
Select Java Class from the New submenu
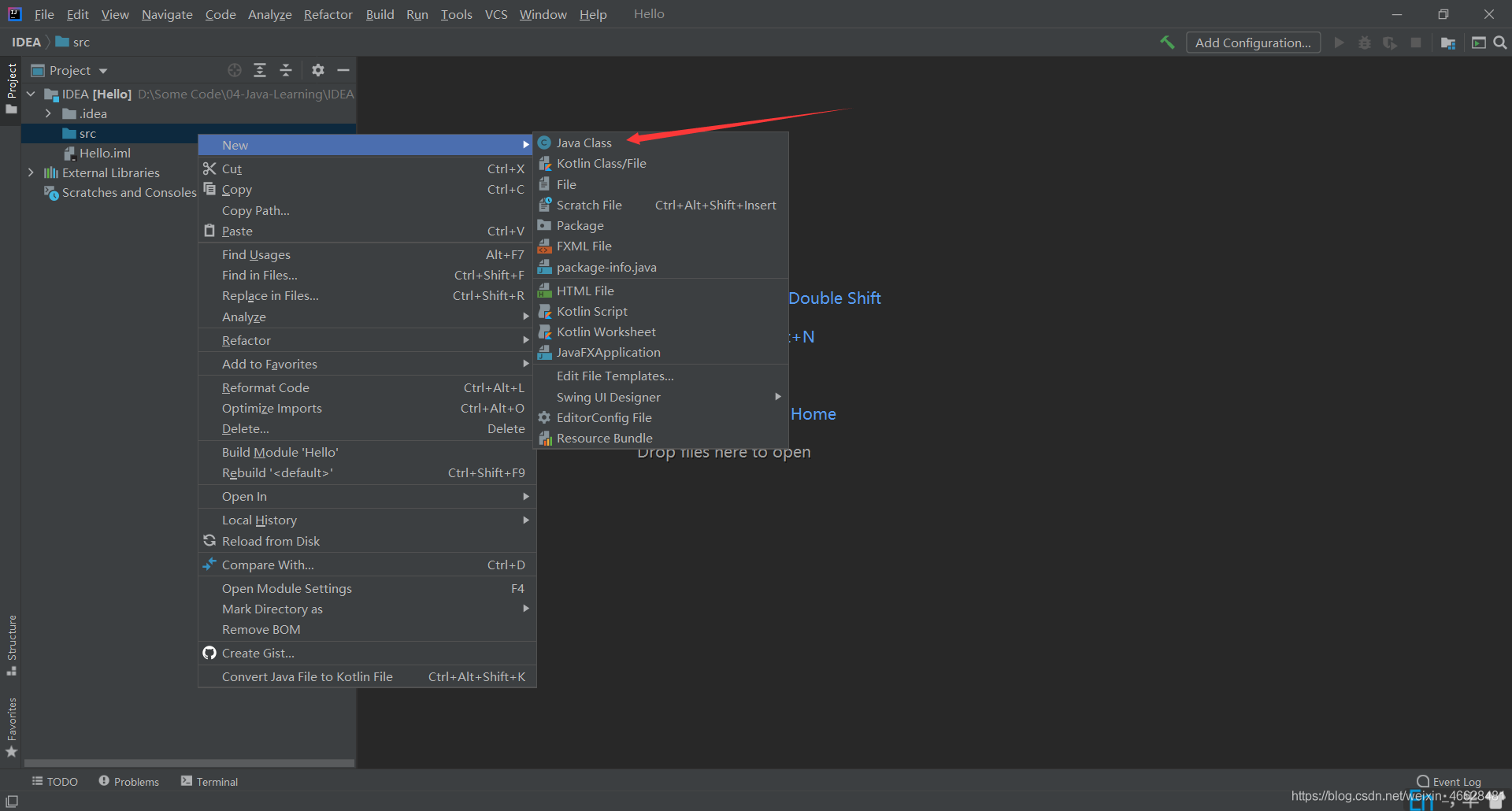[584, 143]
